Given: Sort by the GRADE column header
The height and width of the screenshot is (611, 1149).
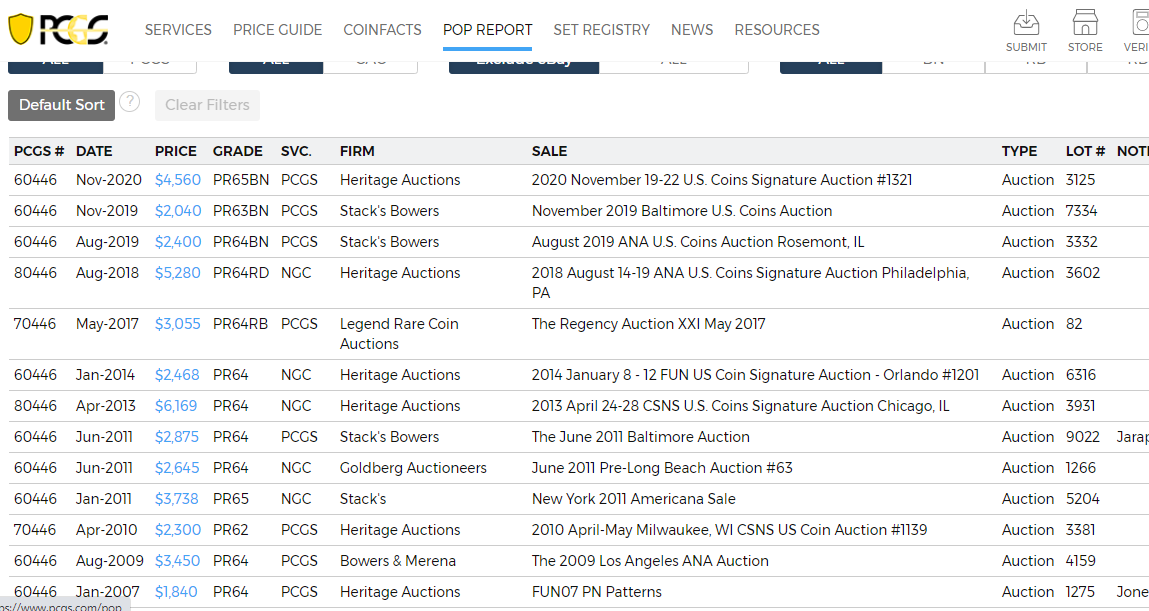Looking at the screenshot, I should (237, 151).
